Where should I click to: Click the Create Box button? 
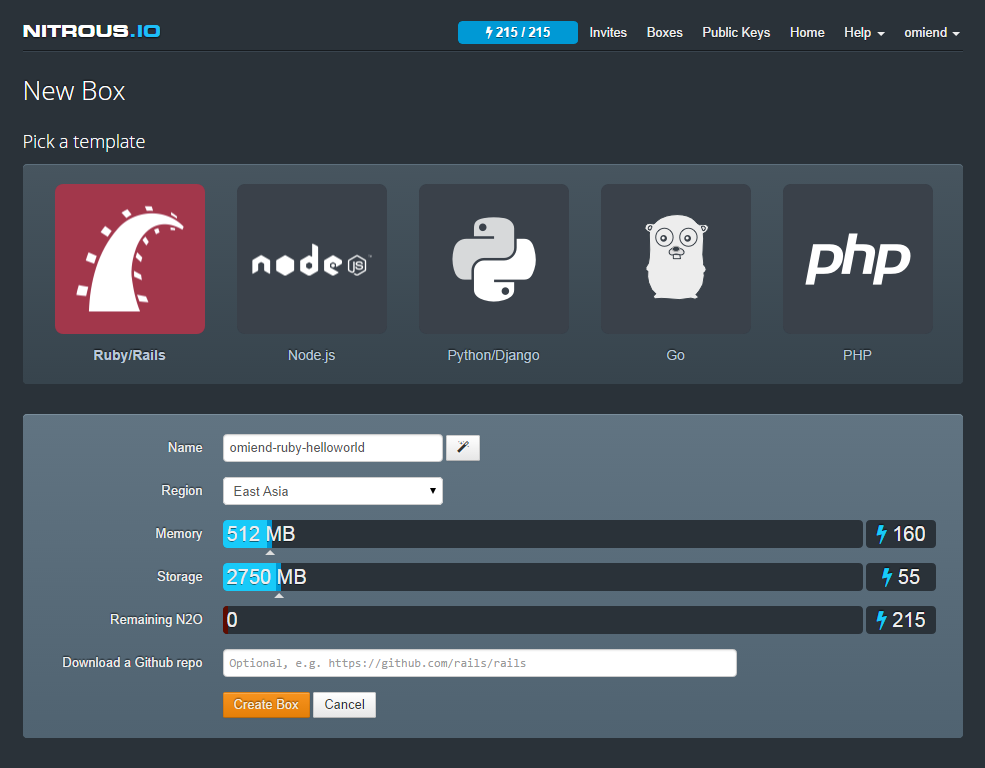pyautogui.click(x=266, y=705)
